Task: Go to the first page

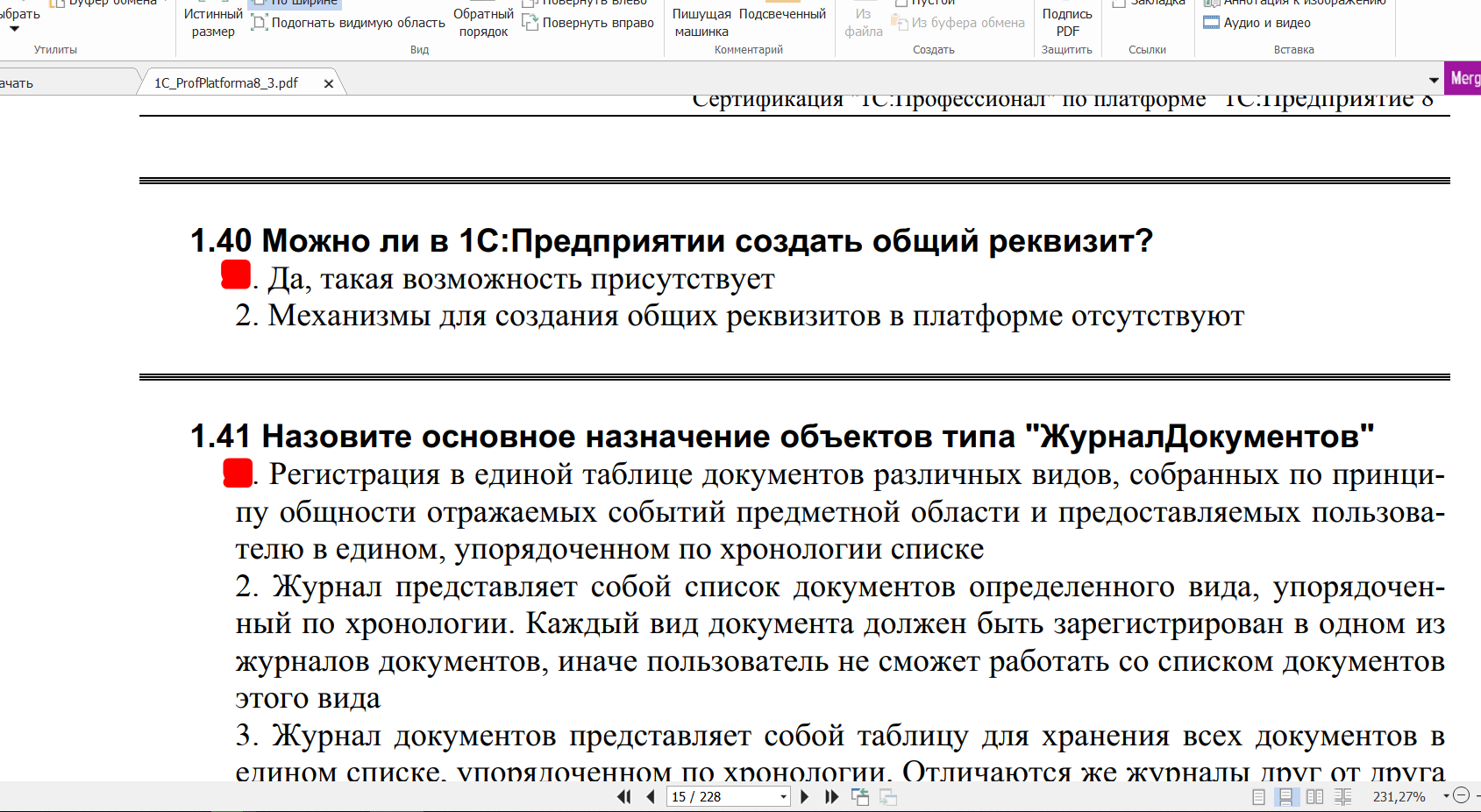Action: (x=623, y=796)
